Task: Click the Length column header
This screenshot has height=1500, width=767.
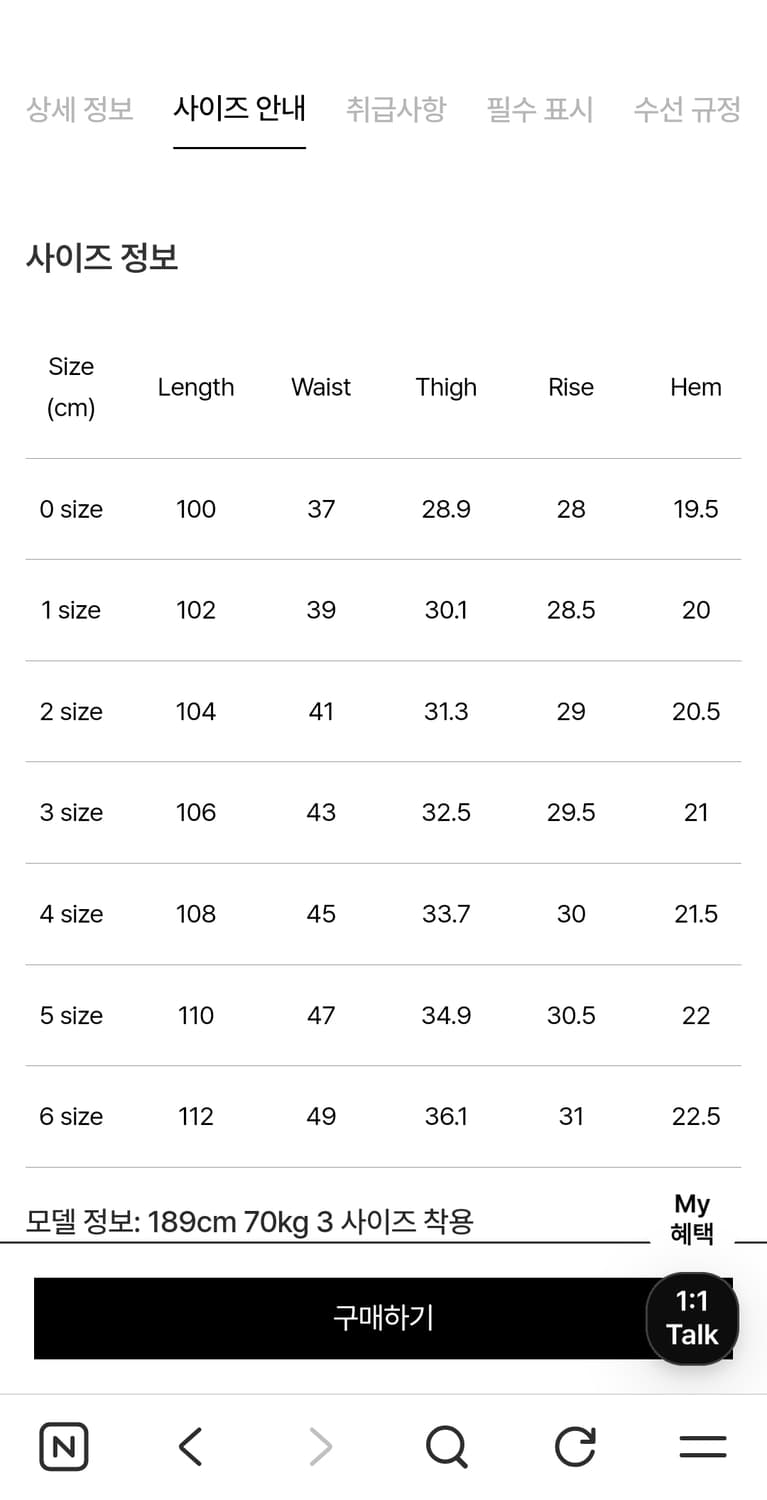Action: click(196, 387)
